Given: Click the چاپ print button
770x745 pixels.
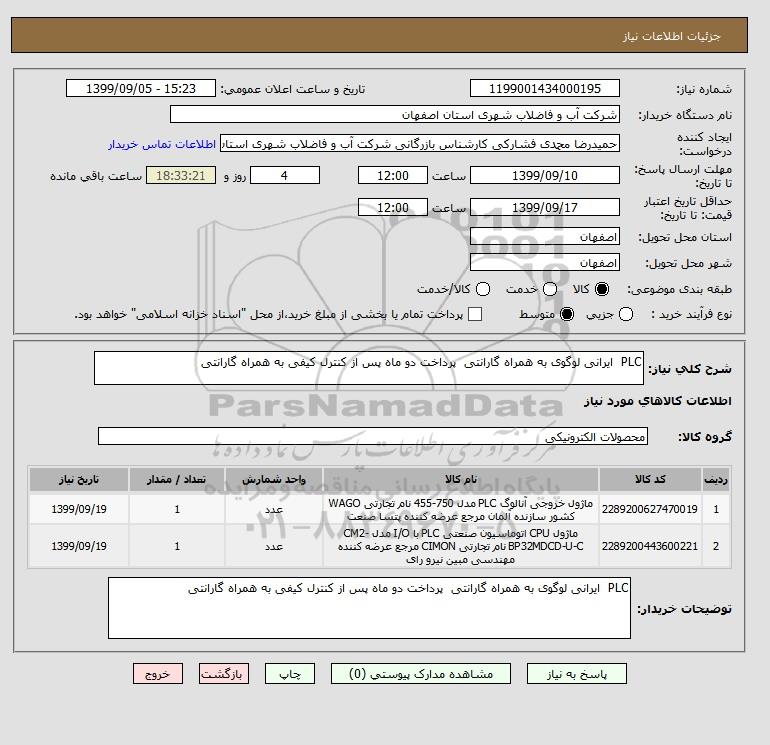Looking at the screenshot, I should coord(290,674).
